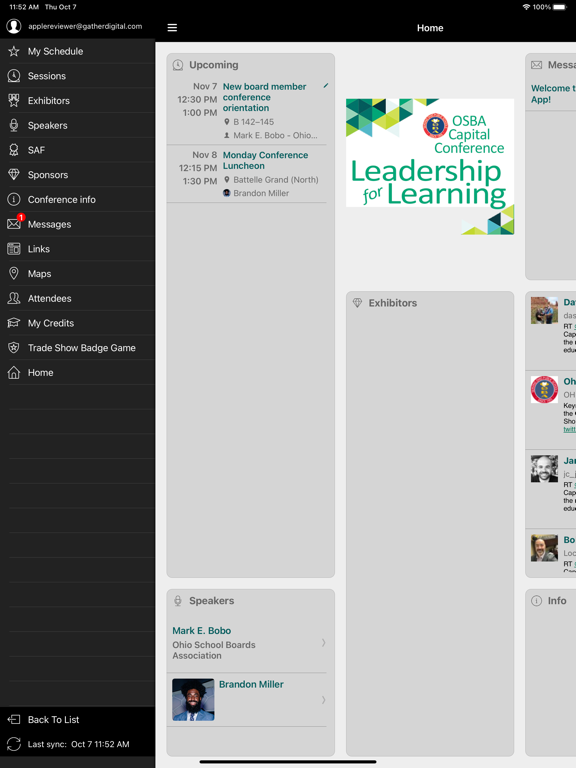The width and height of the screenshot is (576, 768).
Task: Click the Ohio School Boards logo avatar in feed
Action: click(544, 389)
